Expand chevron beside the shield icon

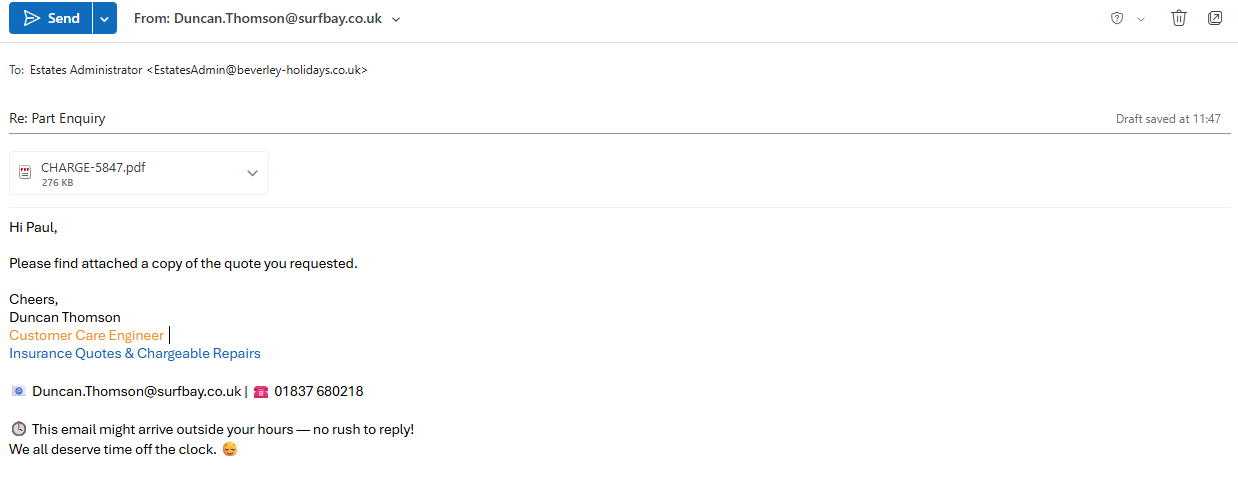coord(1141,19)
